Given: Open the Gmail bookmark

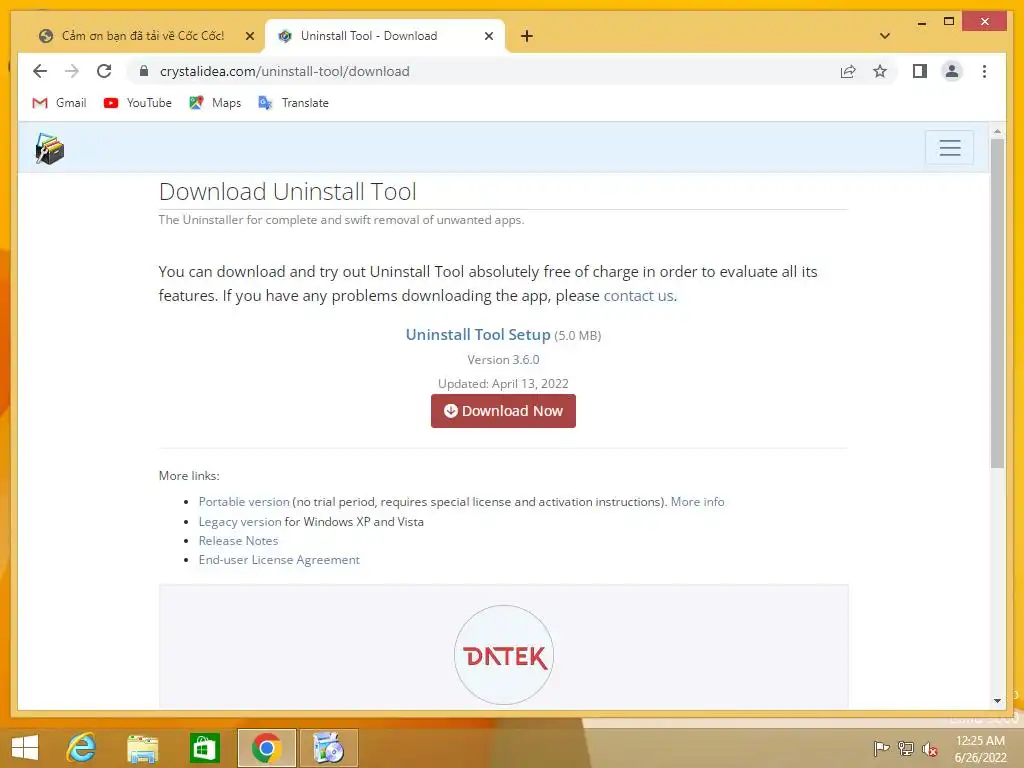Looking at the screenshot, I should click(x=59, y=103).
